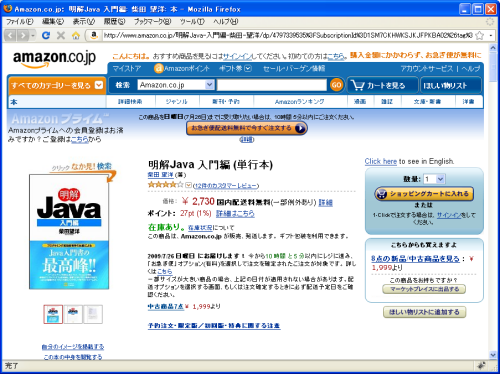The image size is (500, 374).
Task: Open the 中古商品7点 link
Action: click(166, 306)
